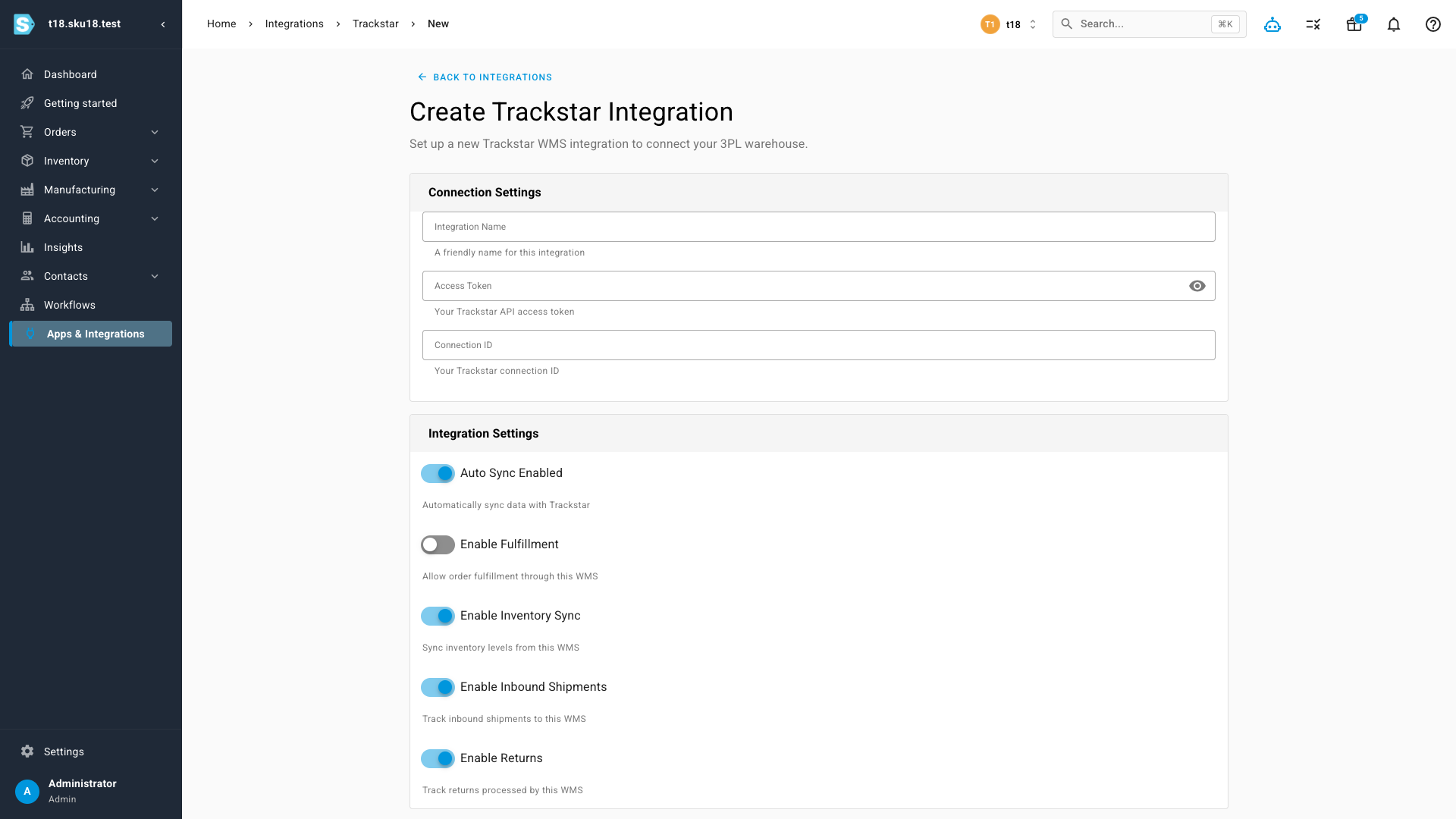Focus the top Search box
This screenshot has height=819, width=1456.
pyautogui.click(x=1150, y=24)
